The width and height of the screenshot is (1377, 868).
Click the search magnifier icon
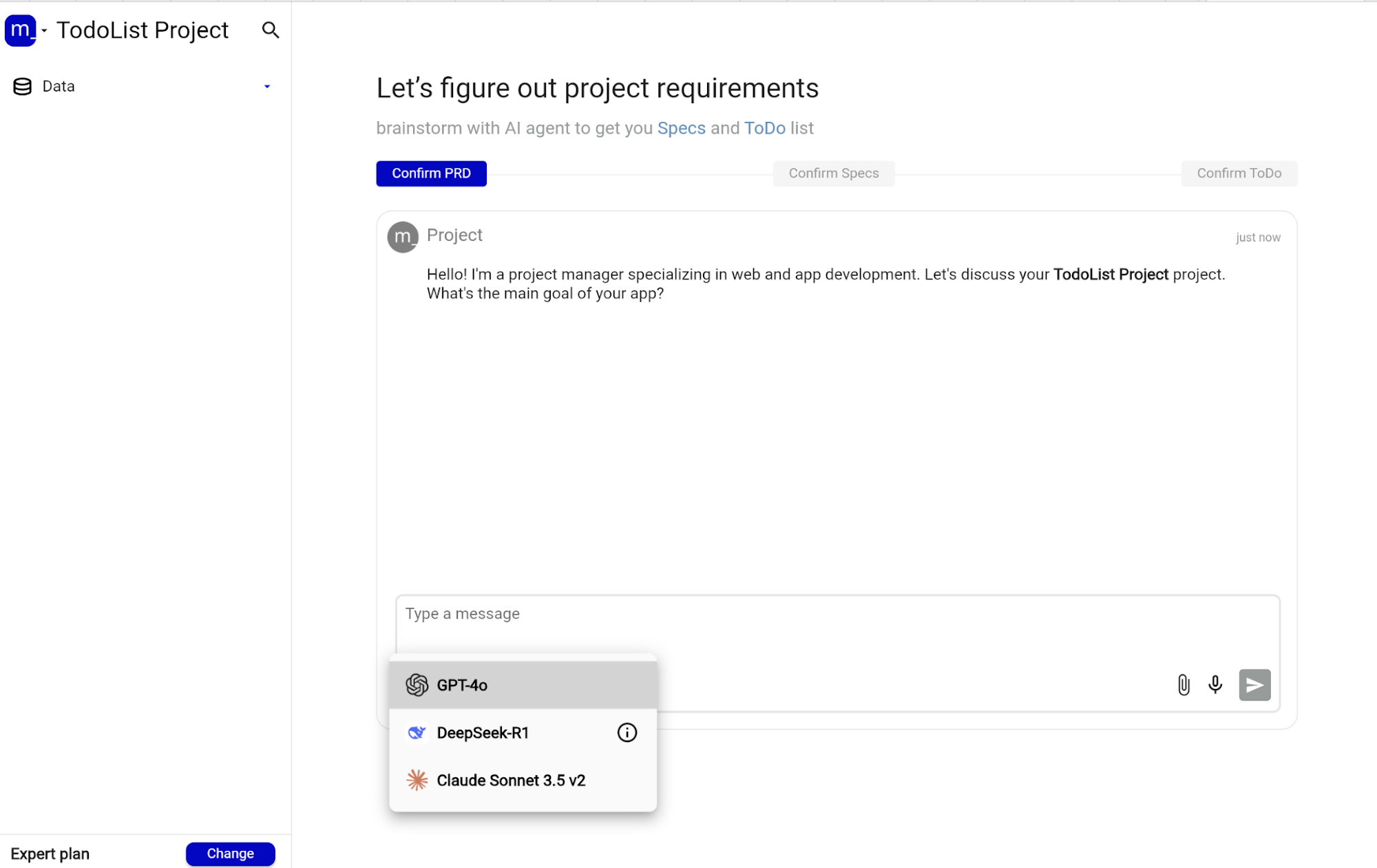point(270,30)
